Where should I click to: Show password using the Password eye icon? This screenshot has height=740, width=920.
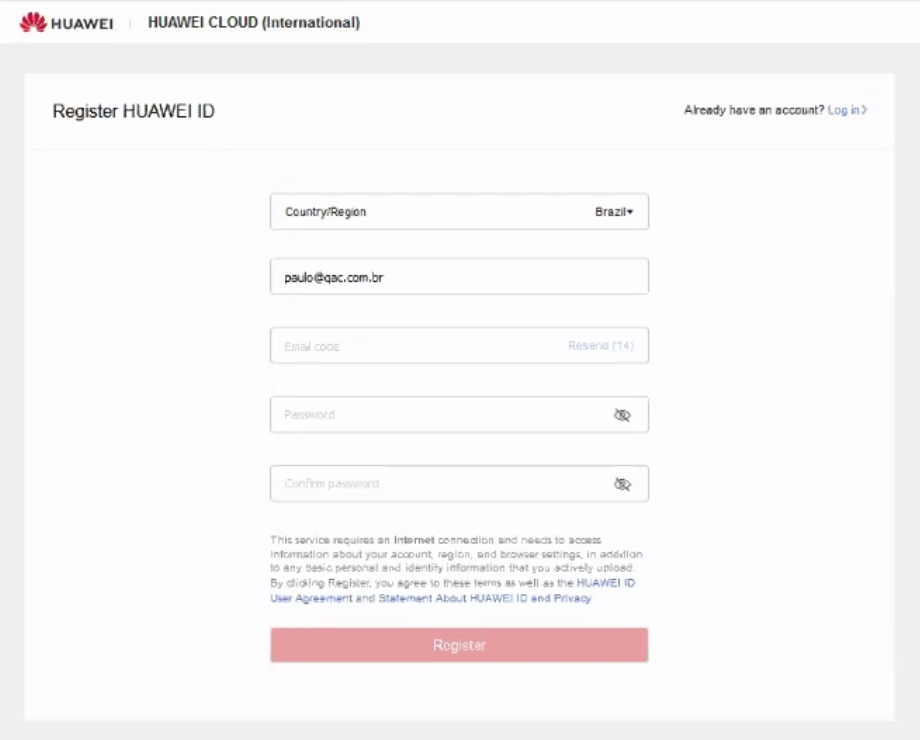[x=622, y=415]
